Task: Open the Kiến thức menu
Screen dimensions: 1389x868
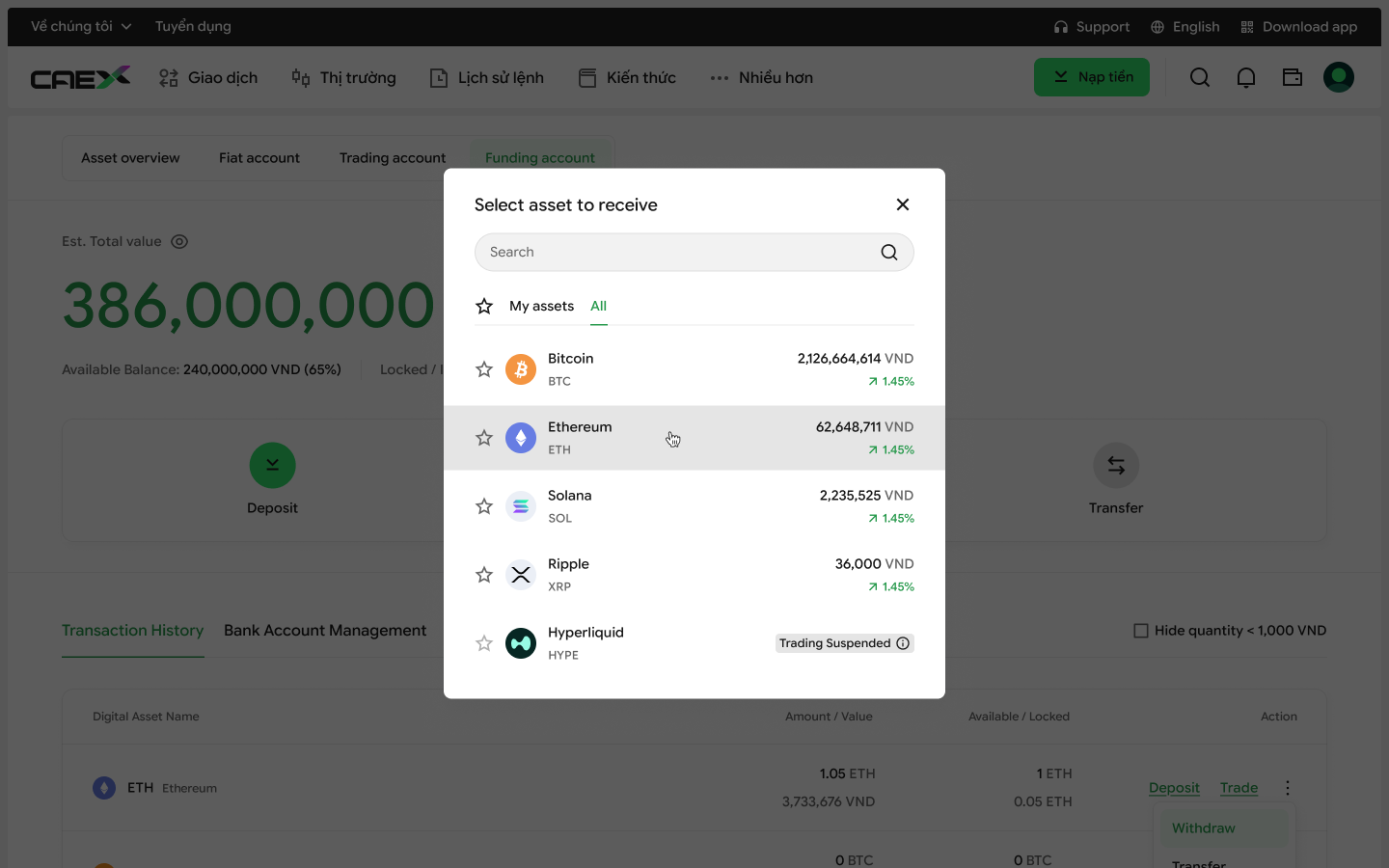Action: (x=627, y=77)
